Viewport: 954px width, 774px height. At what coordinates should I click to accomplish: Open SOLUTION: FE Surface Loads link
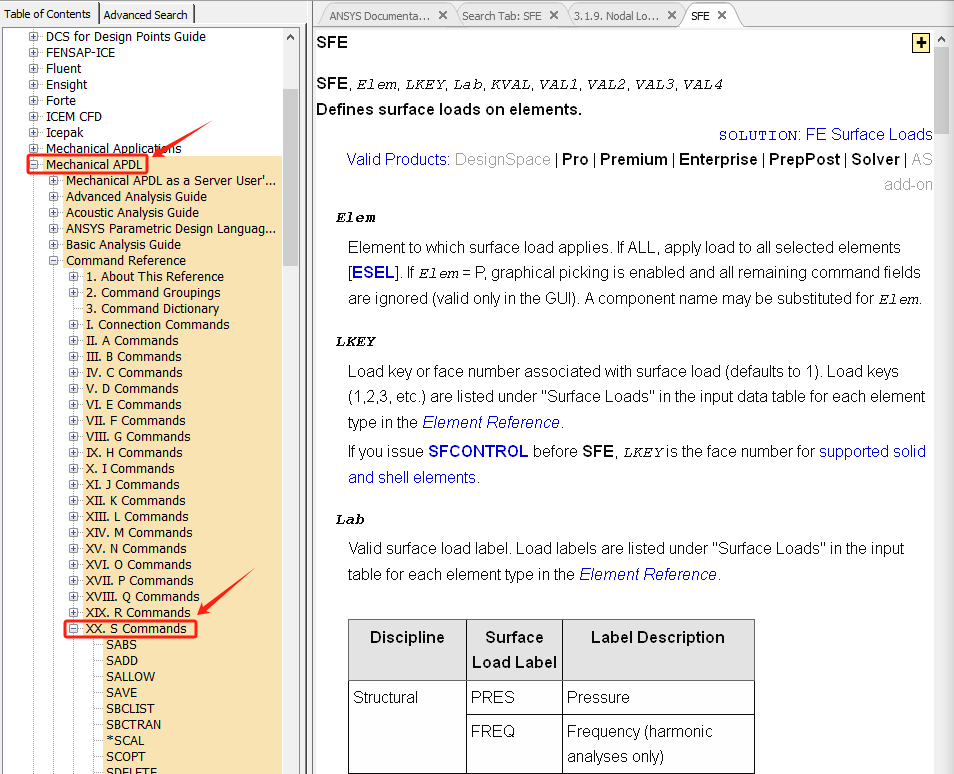(x=825, y=134)
